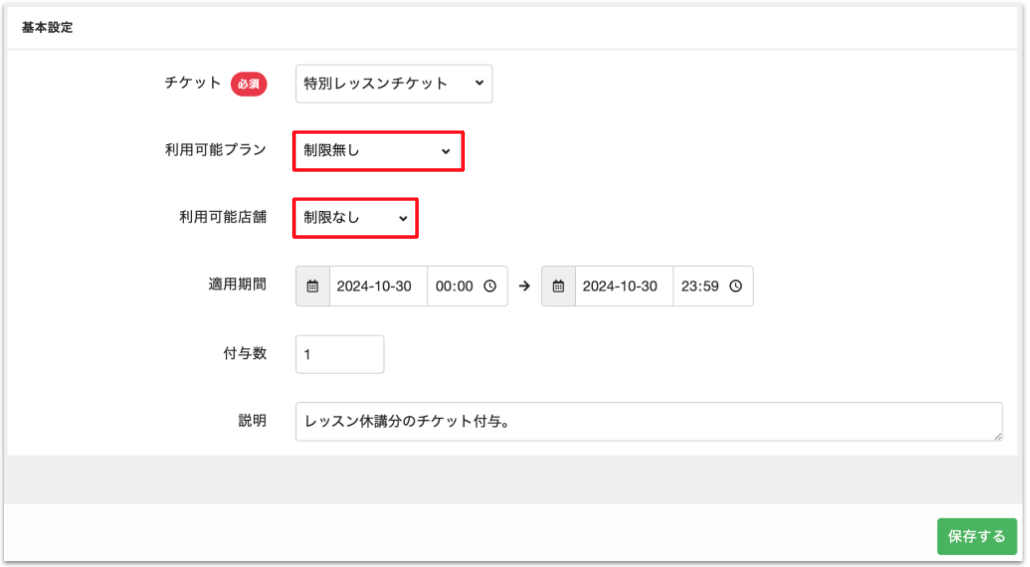Open the チケット dropdown showing 特別レッスンチケット
Screen dimensions: 1030x567
(x=393, y=84)
